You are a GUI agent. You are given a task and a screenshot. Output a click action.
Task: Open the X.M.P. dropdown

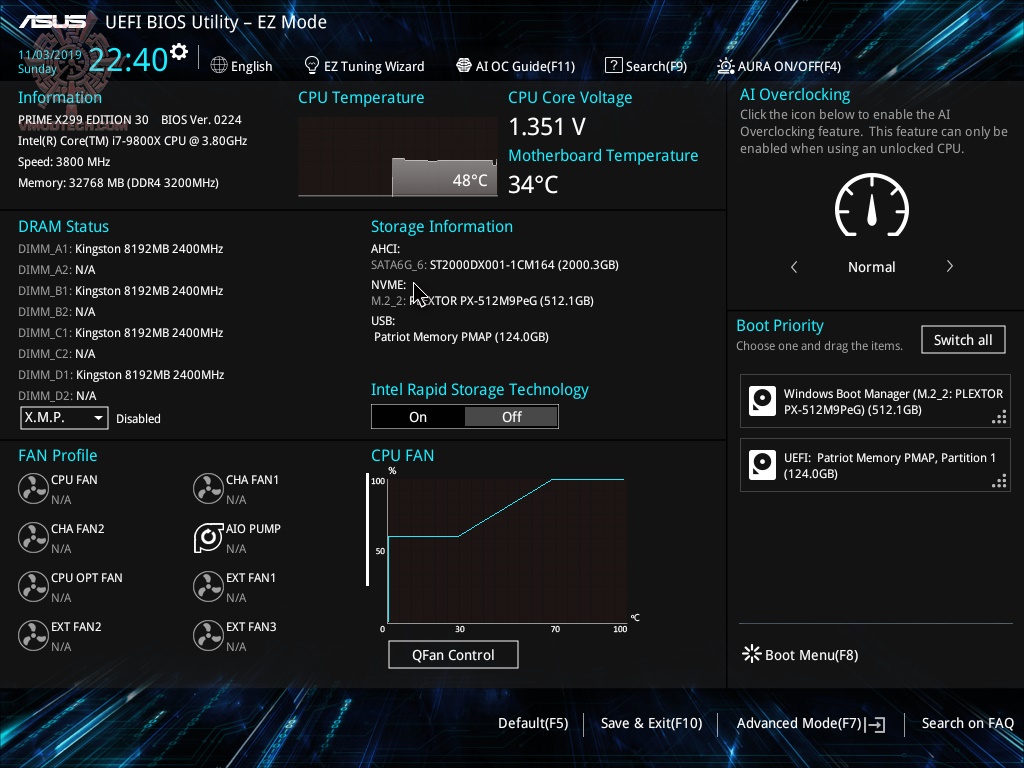point(63,418)
